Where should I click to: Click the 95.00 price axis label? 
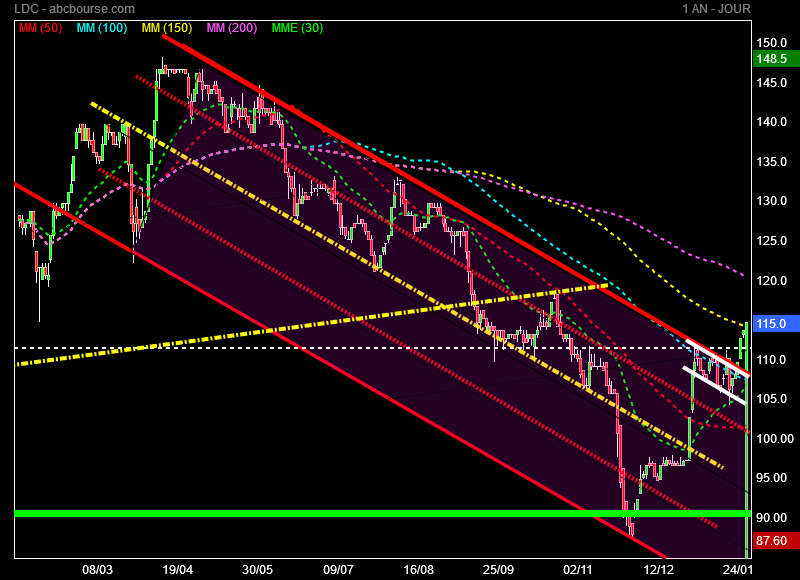click(771, 478)
